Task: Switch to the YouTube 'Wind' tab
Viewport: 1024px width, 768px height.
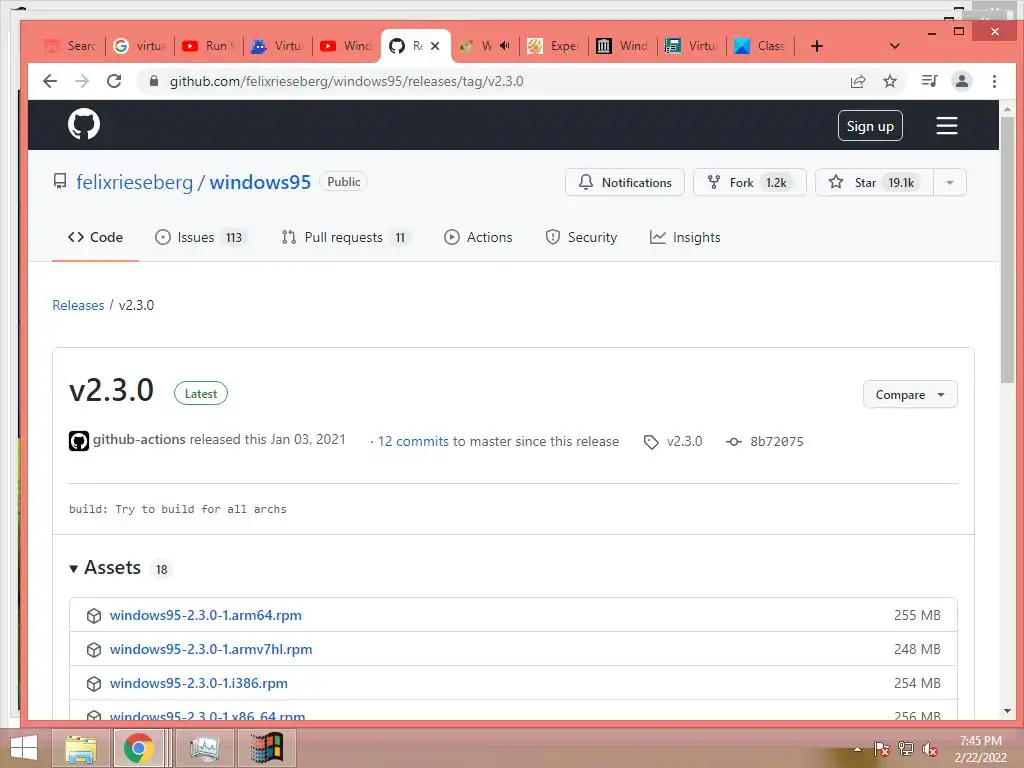Action: click(x=347, y=46)
